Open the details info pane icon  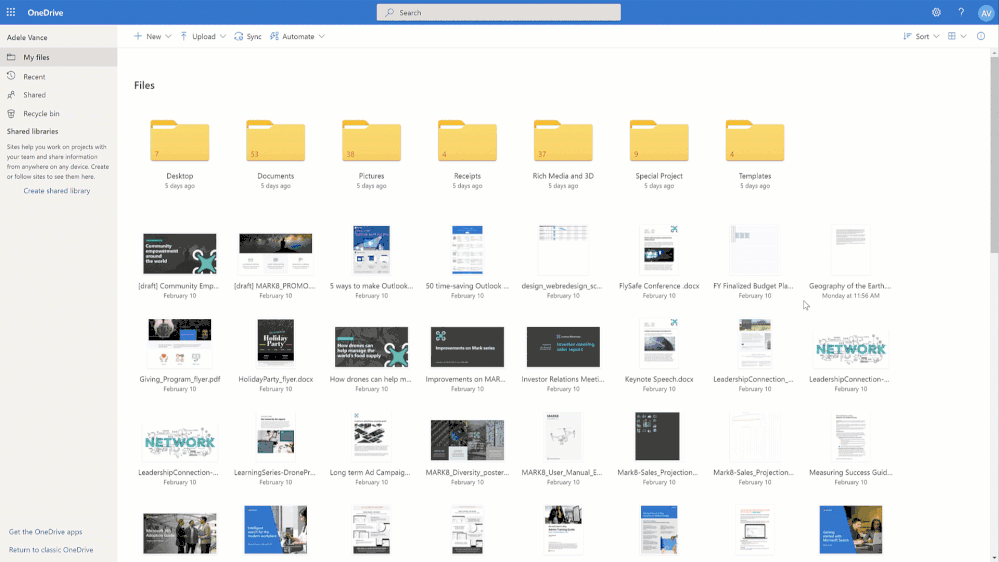tap(980, 36)
